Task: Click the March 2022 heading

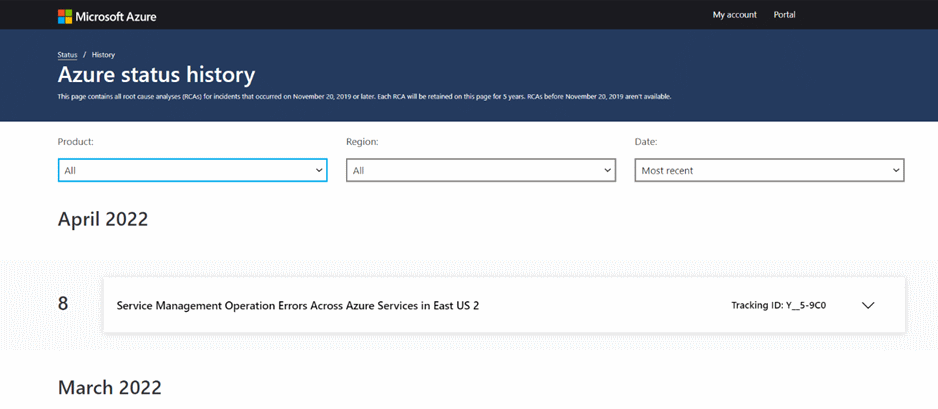Action: tap(109, 387)
